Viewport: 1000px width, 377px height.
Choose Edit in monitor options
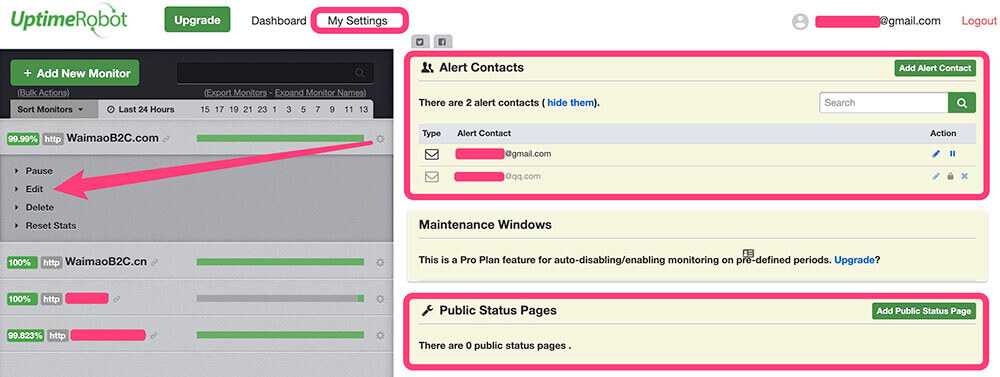pos(34,189)
